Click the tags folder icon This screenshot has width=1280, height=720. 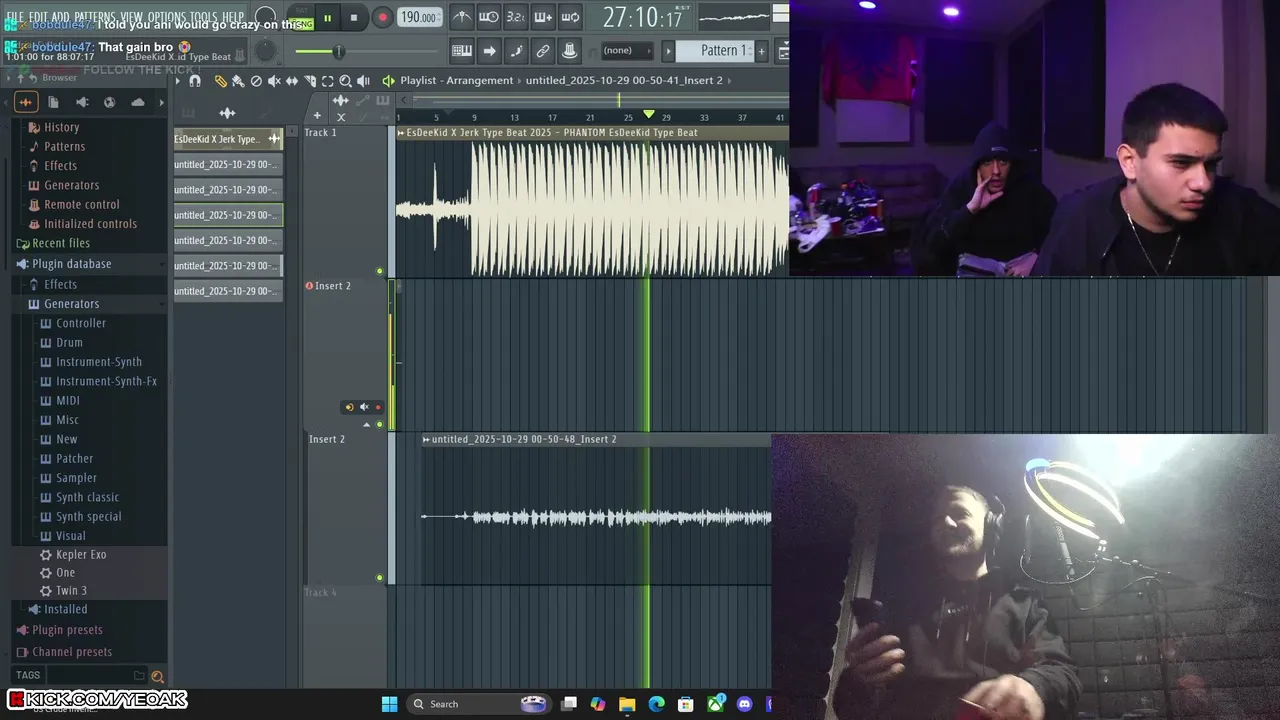(x=139, y=676)
